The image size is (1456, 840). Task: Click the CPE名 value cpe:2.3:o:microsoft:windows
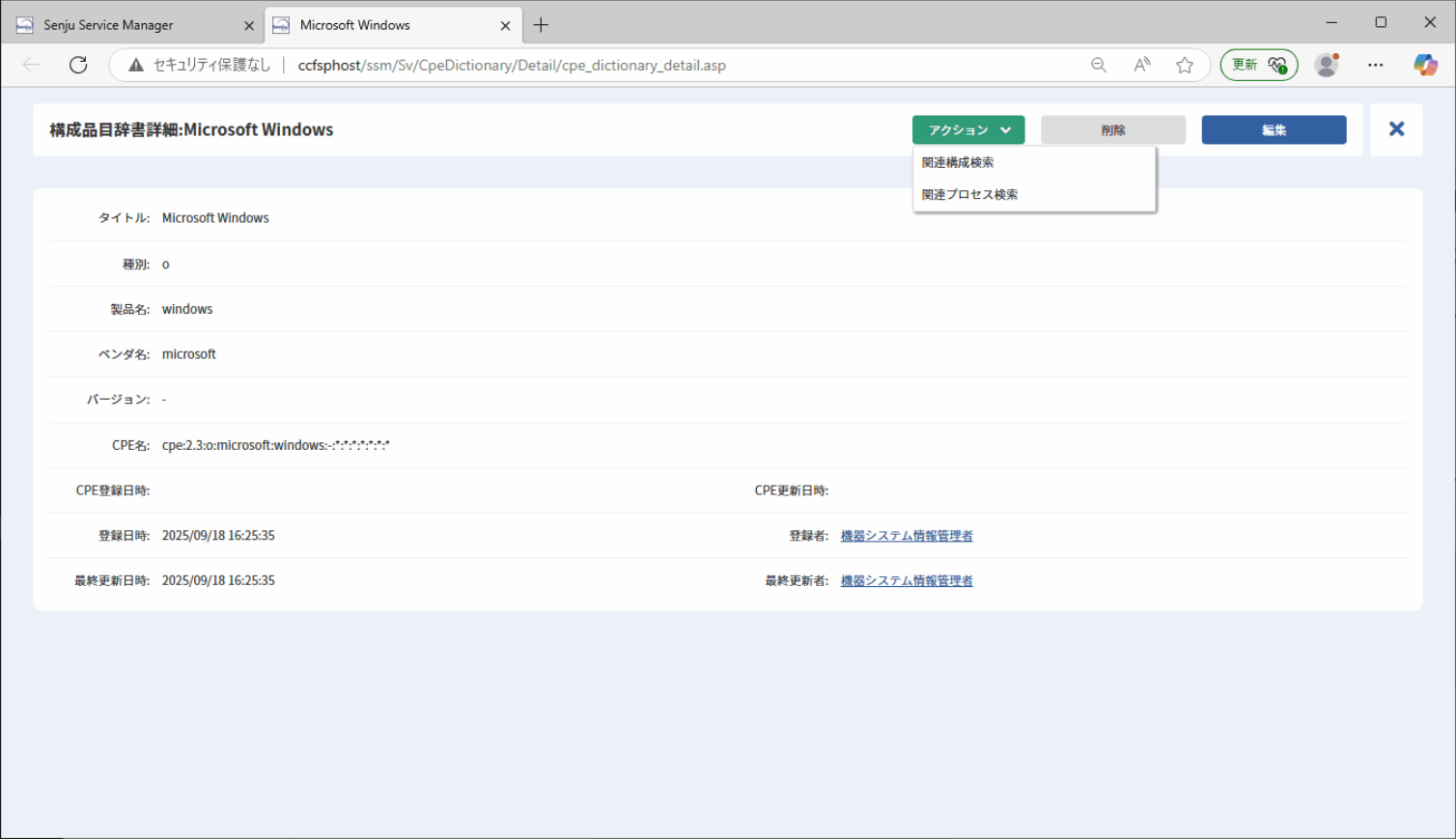click(276, 446)
